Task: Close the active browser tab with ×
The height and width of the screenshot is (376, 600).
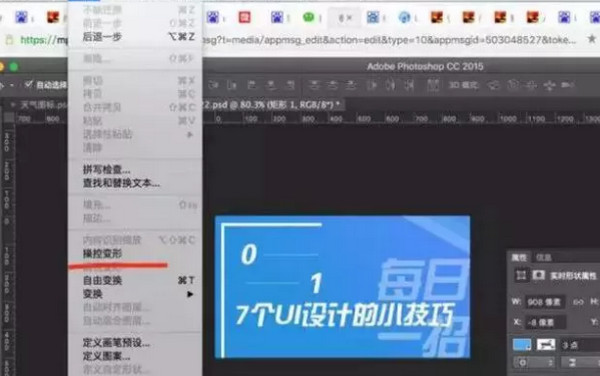Action: coord(349,18)
